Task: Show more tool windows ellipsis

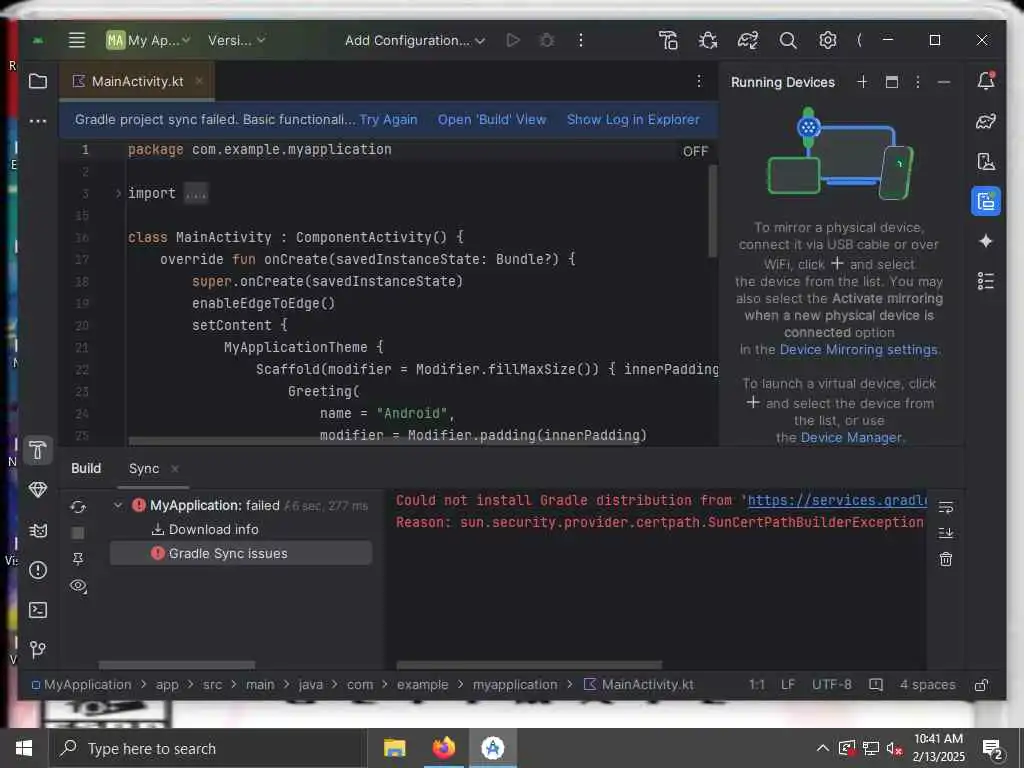Action: (x=38, y=121)
